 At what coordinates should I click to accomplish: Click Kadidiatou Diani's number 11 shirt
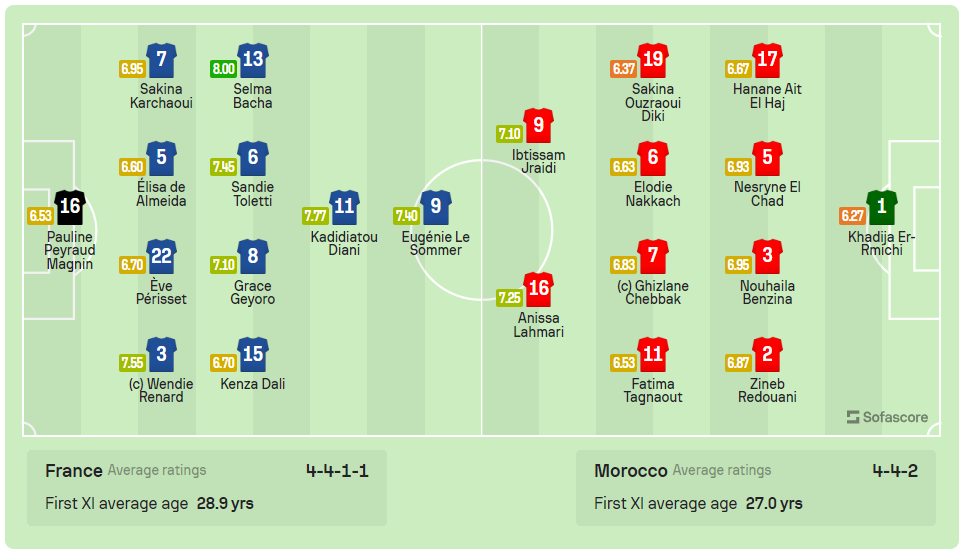coord(344,207)
